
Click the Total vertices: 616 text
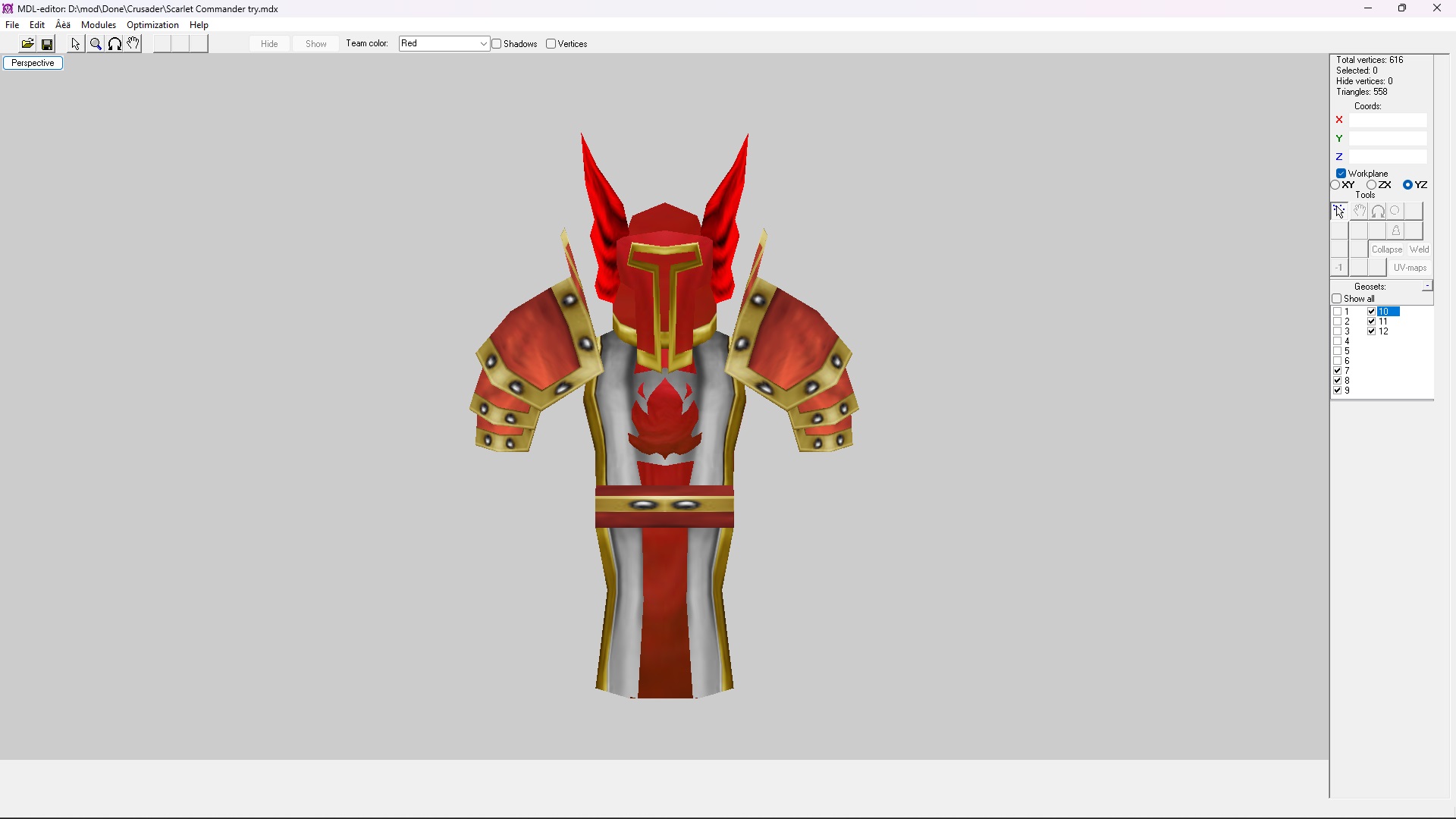[x=1370, y=60]
